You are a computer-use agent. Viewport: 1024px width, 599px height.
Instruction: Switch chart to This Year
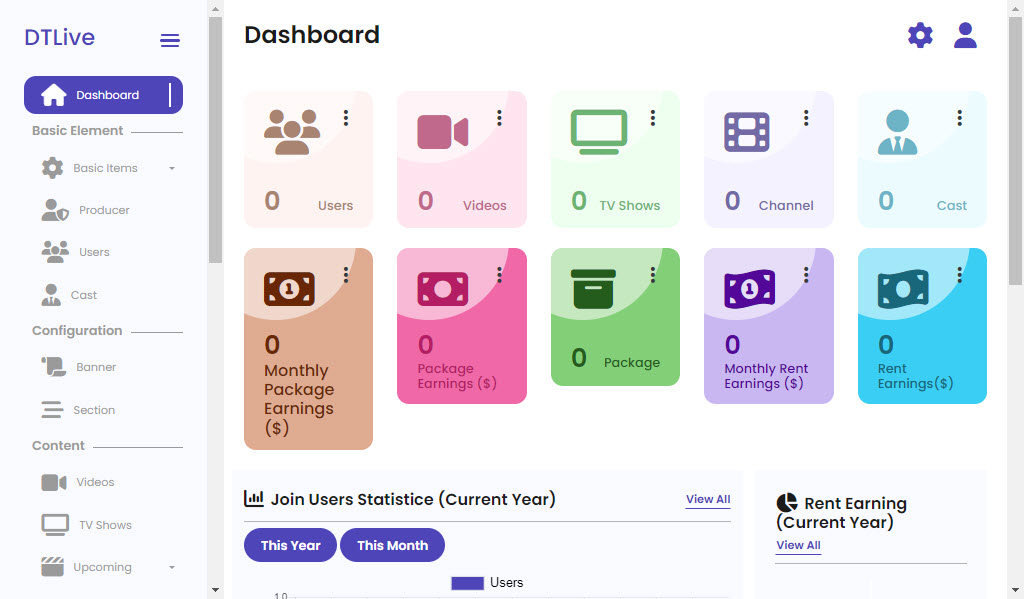pyautogui.click(x=291, y=545)
